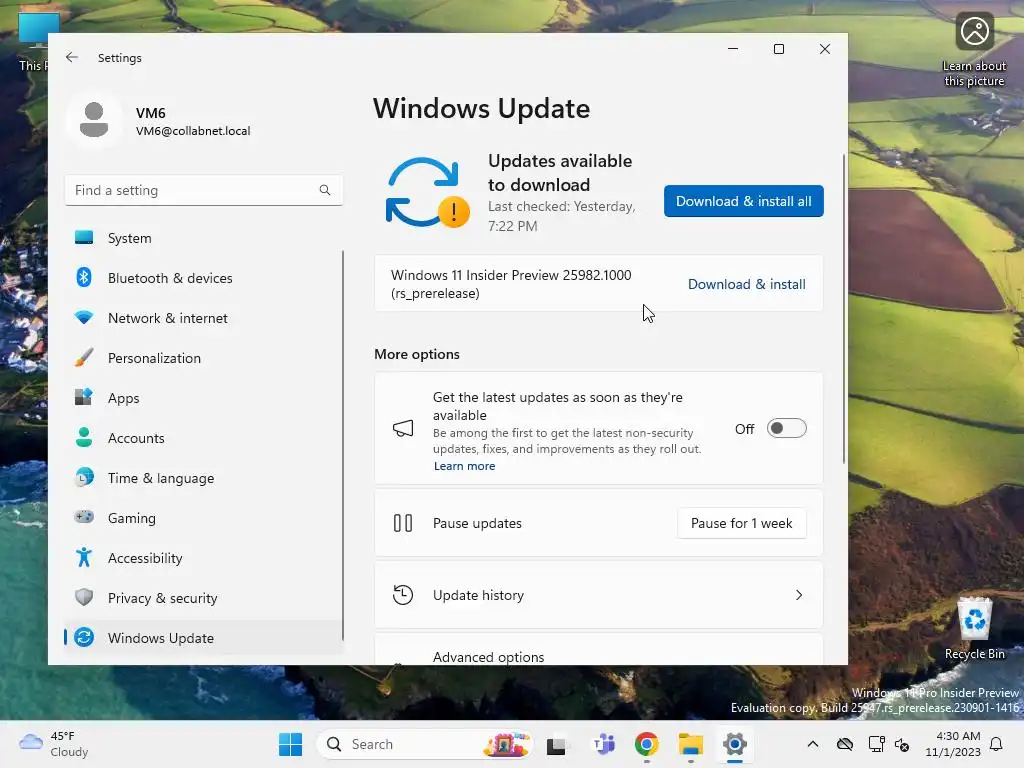Select Apps in the sidebar
This screenshot has height=768, width=1024.
coord(204,398)
